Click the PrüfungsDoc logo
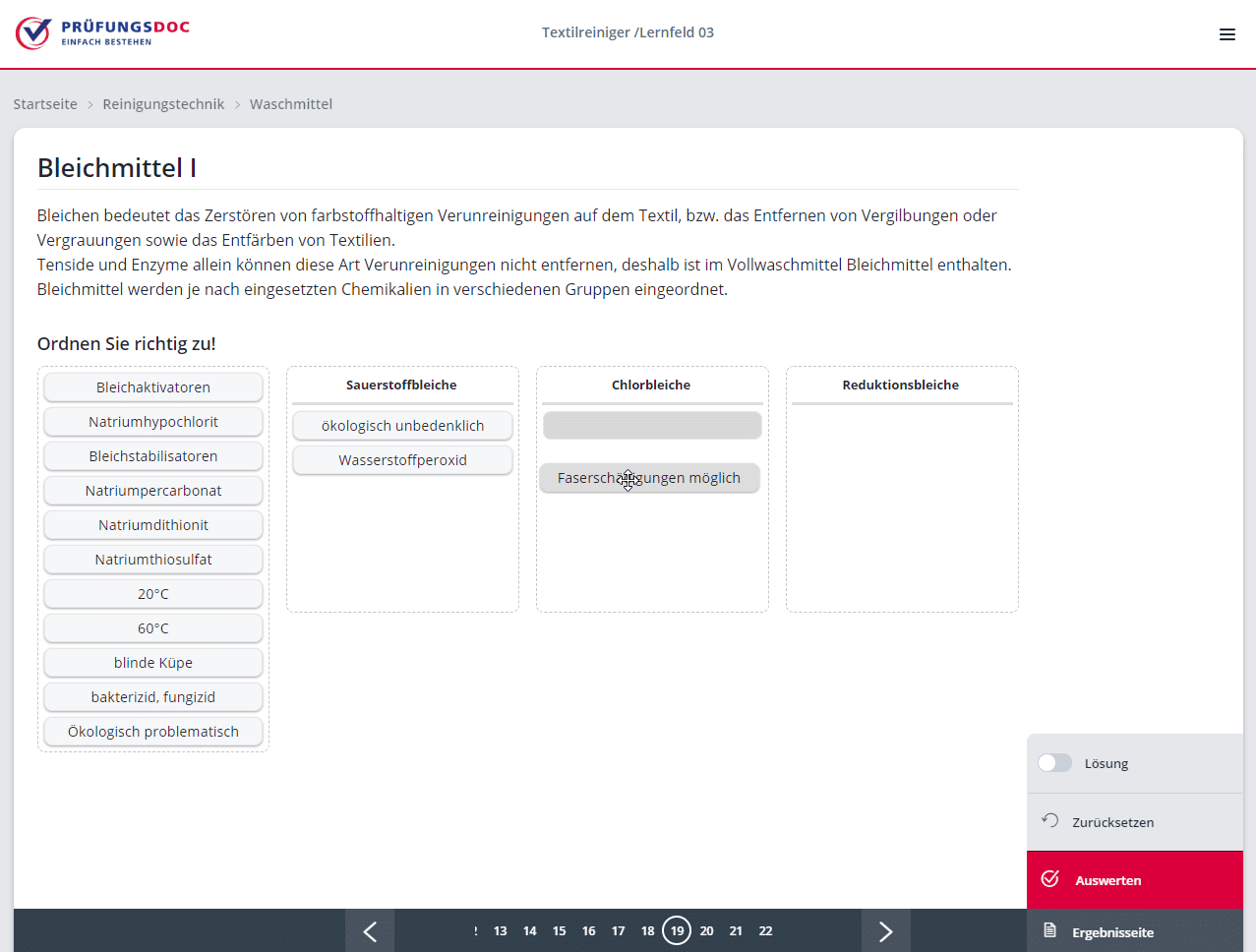 click(102, 32)
